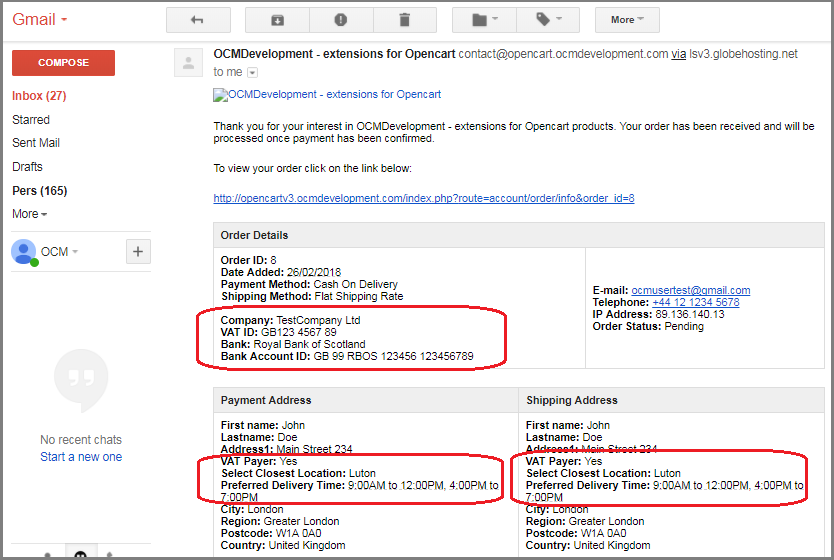Click the Hangouts quote bubble icon
Screen dimensions: 834x560
click(x=81, y=380)
